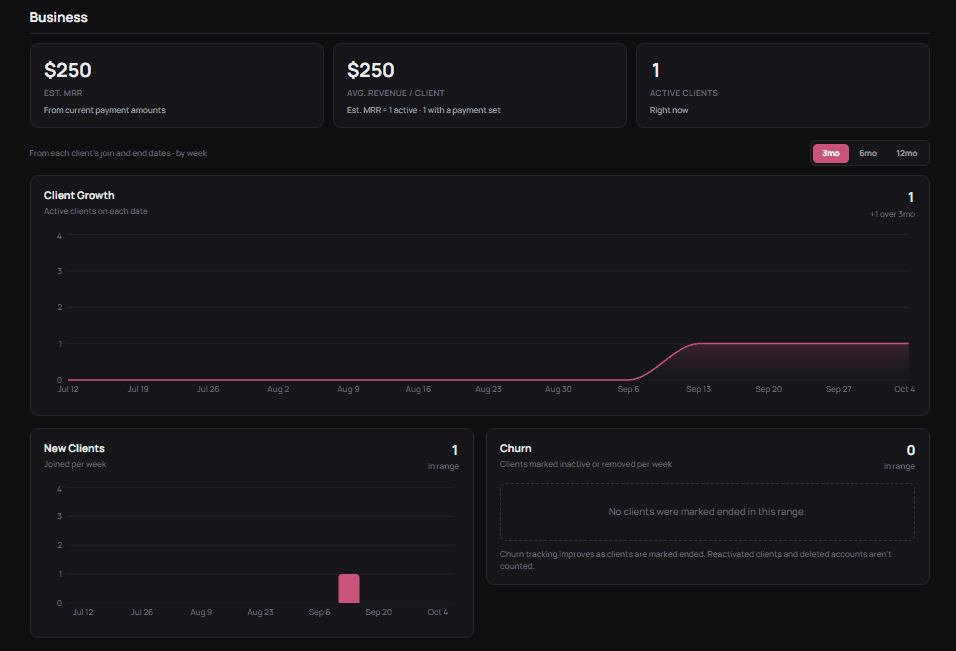This screenshot has height=651, width=956.
Task: Click 'No clients were marked ended' message
Action: (707, 511)
